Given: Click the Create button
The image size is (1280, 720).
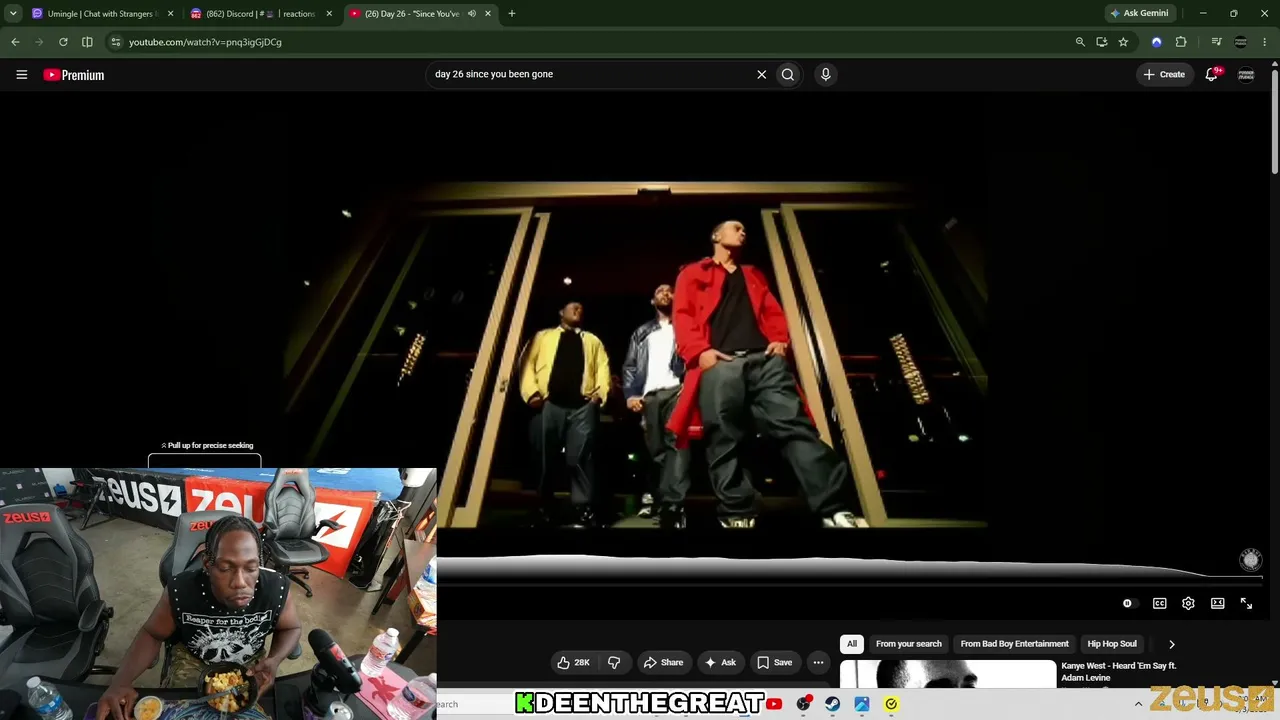Looking at the screenshot, I should [x=1165, y=74].
